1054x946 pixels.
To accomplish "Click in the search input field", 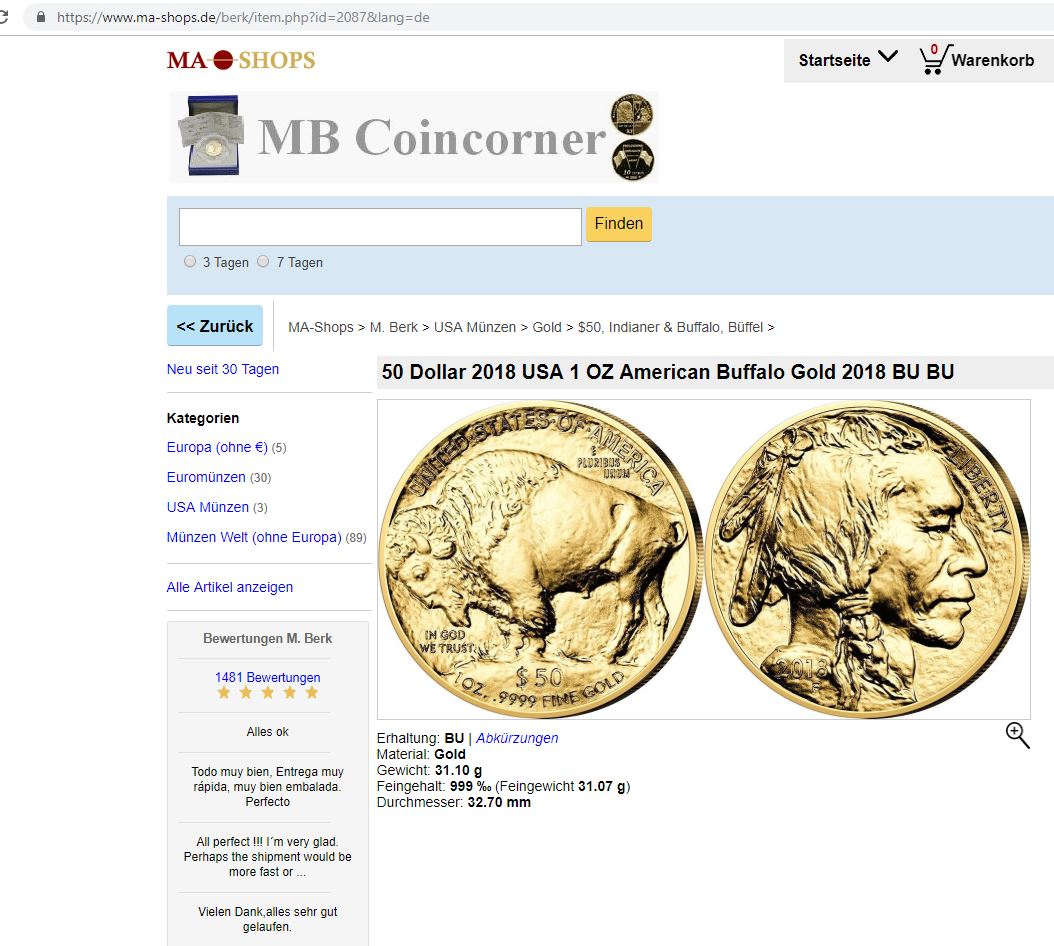I will point(380,227).
